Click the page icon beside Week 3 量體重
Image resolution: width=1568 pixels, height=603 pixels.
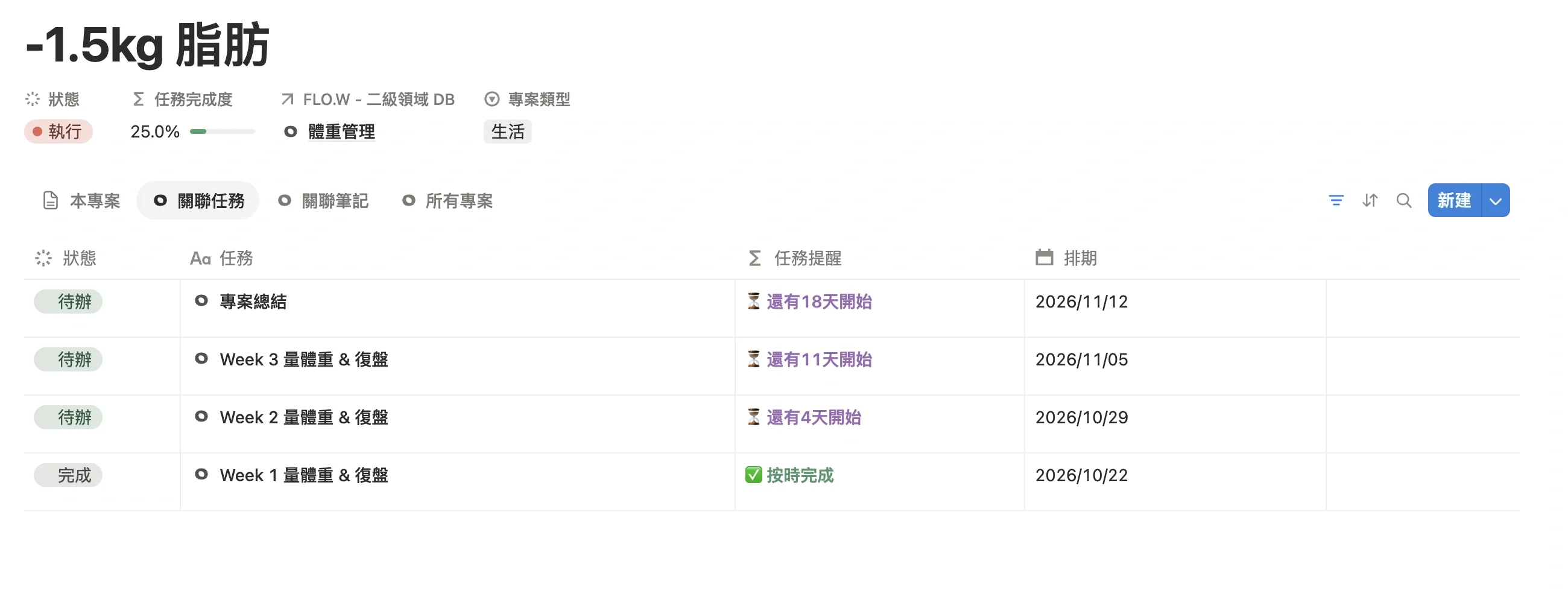[x=201, y=358]
